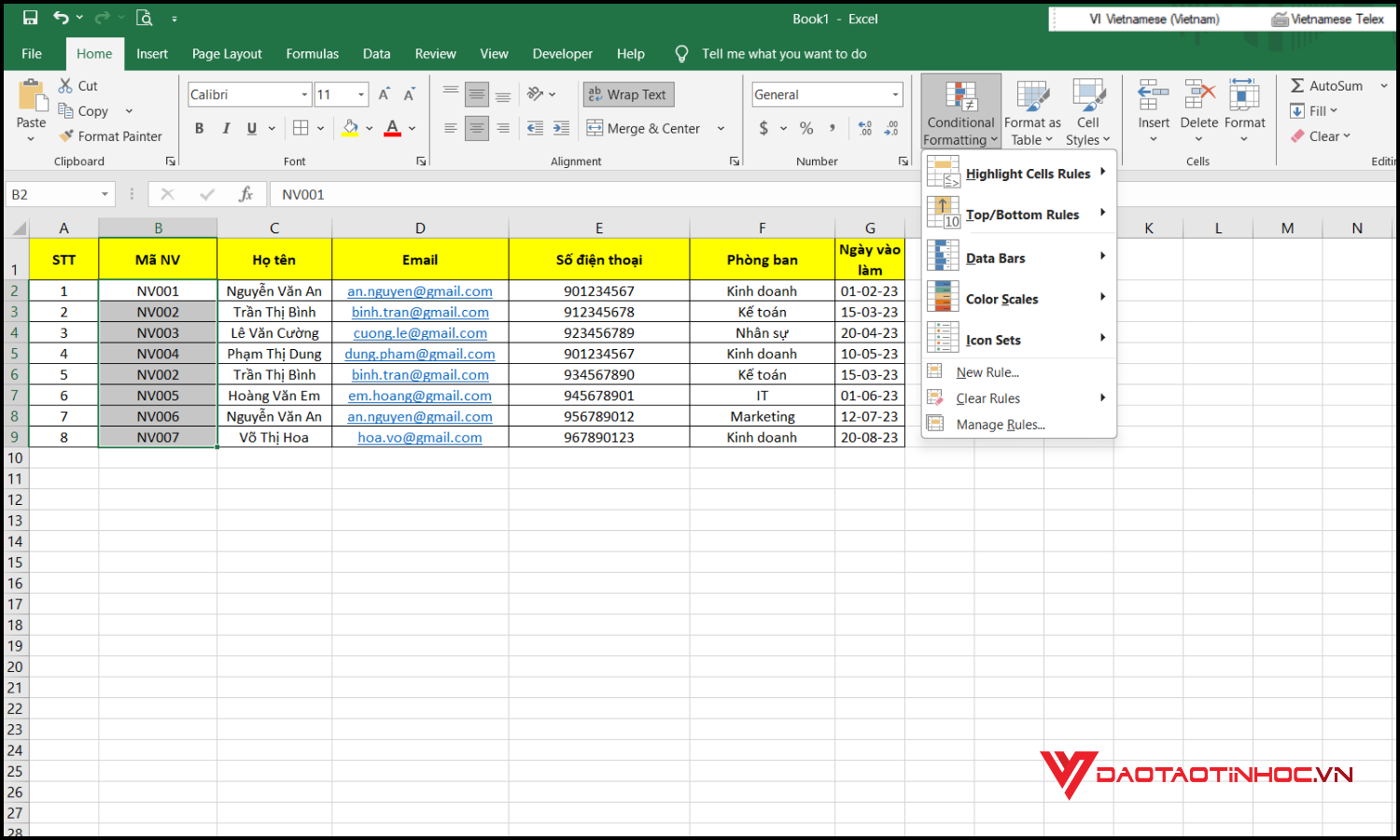Apply the yellow fill color

point(350,128)
